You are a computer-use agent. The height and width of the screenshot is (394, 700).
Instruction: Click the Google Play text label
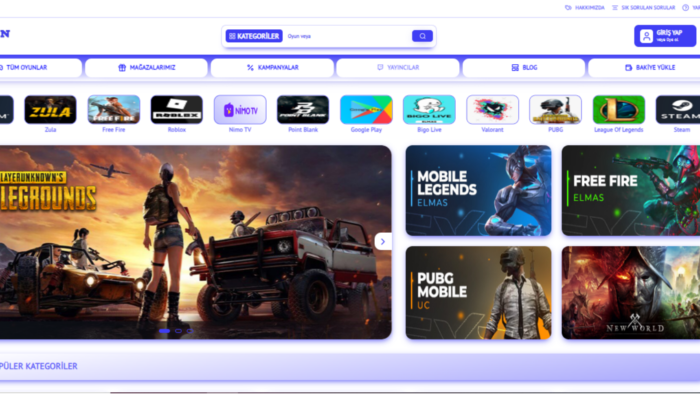(366, 130)
